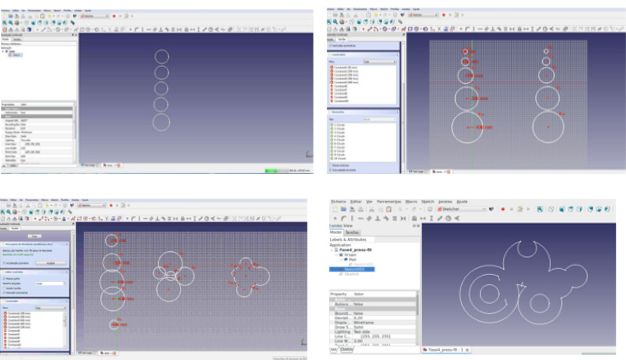The image size is (626, 360).
Task: Click What's This help icon, bottom-right window
Action: 491,210
